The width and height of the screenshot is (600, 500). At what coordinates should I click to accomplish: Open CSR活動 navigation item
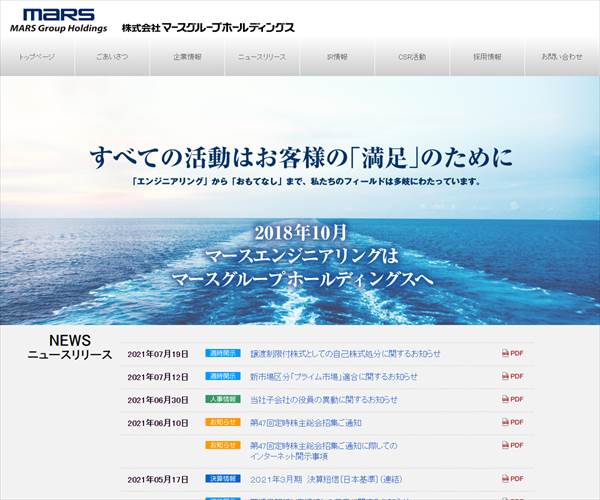[x=412, y=57]
